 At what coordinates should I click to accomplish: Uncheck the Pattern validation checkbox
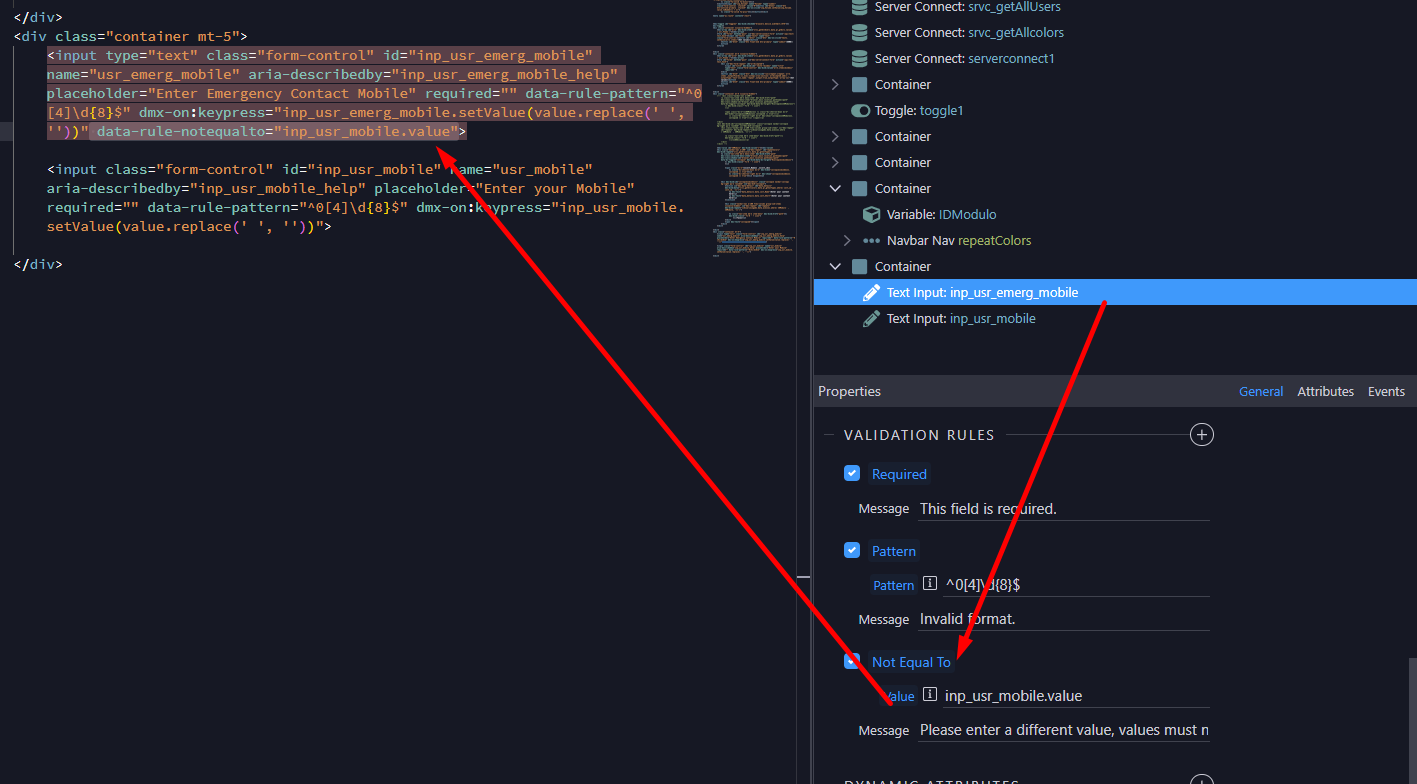point(852,550)
